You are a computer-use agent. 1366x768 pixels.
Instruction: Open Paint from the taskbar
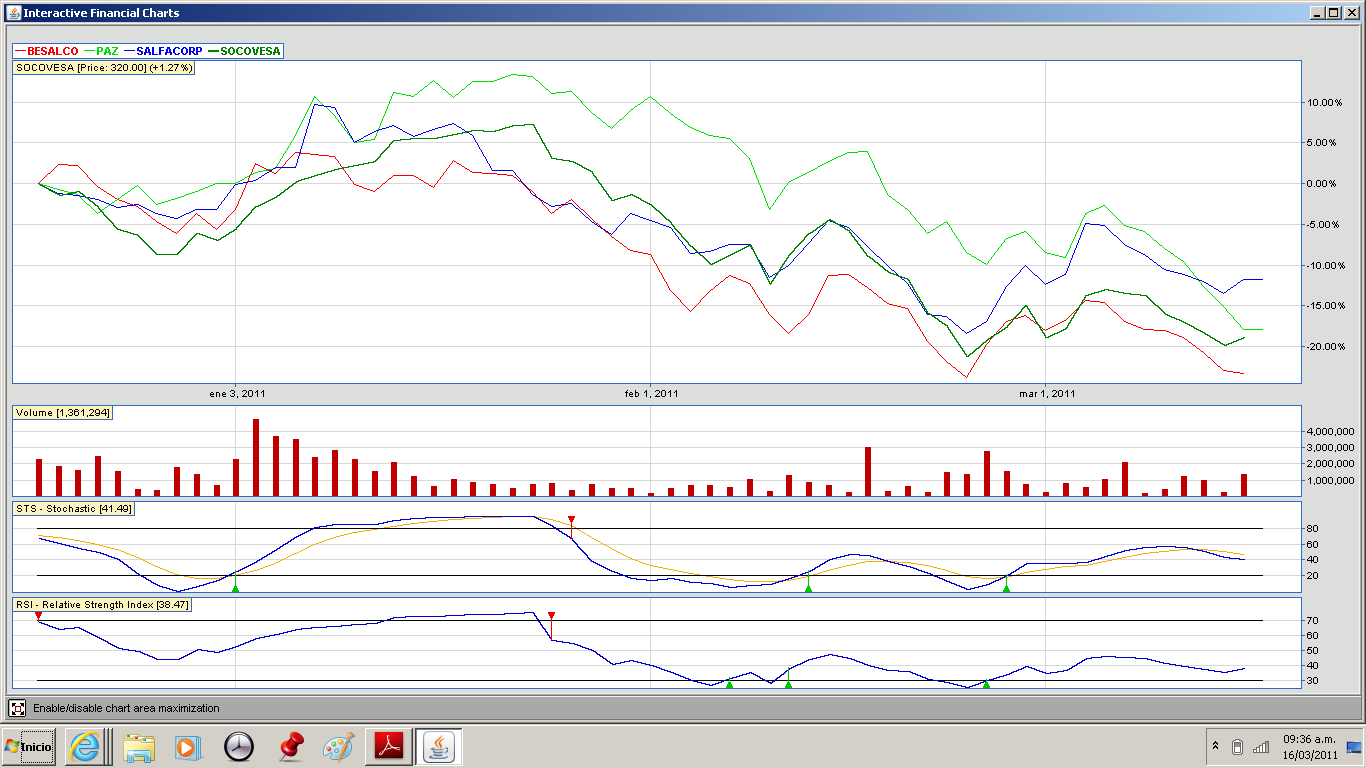(339, 746)
